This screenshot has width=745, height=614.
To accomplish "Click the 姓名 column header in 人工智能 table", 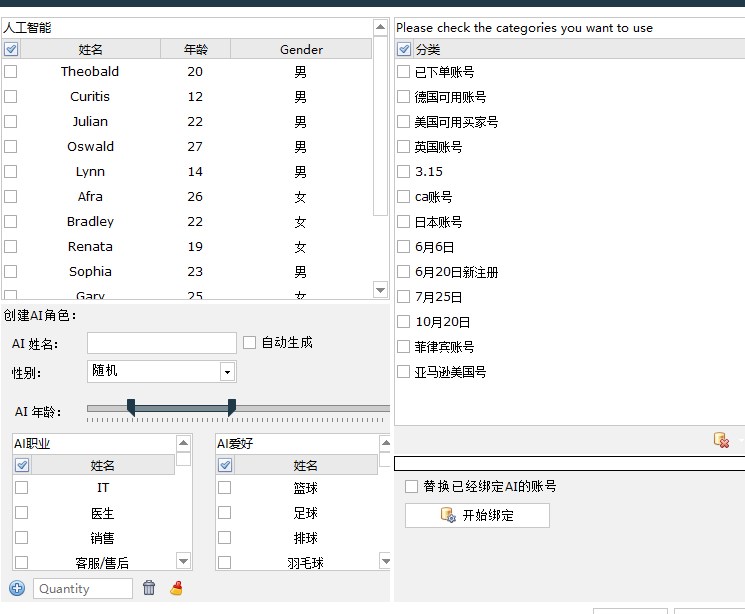I will 90,49.
